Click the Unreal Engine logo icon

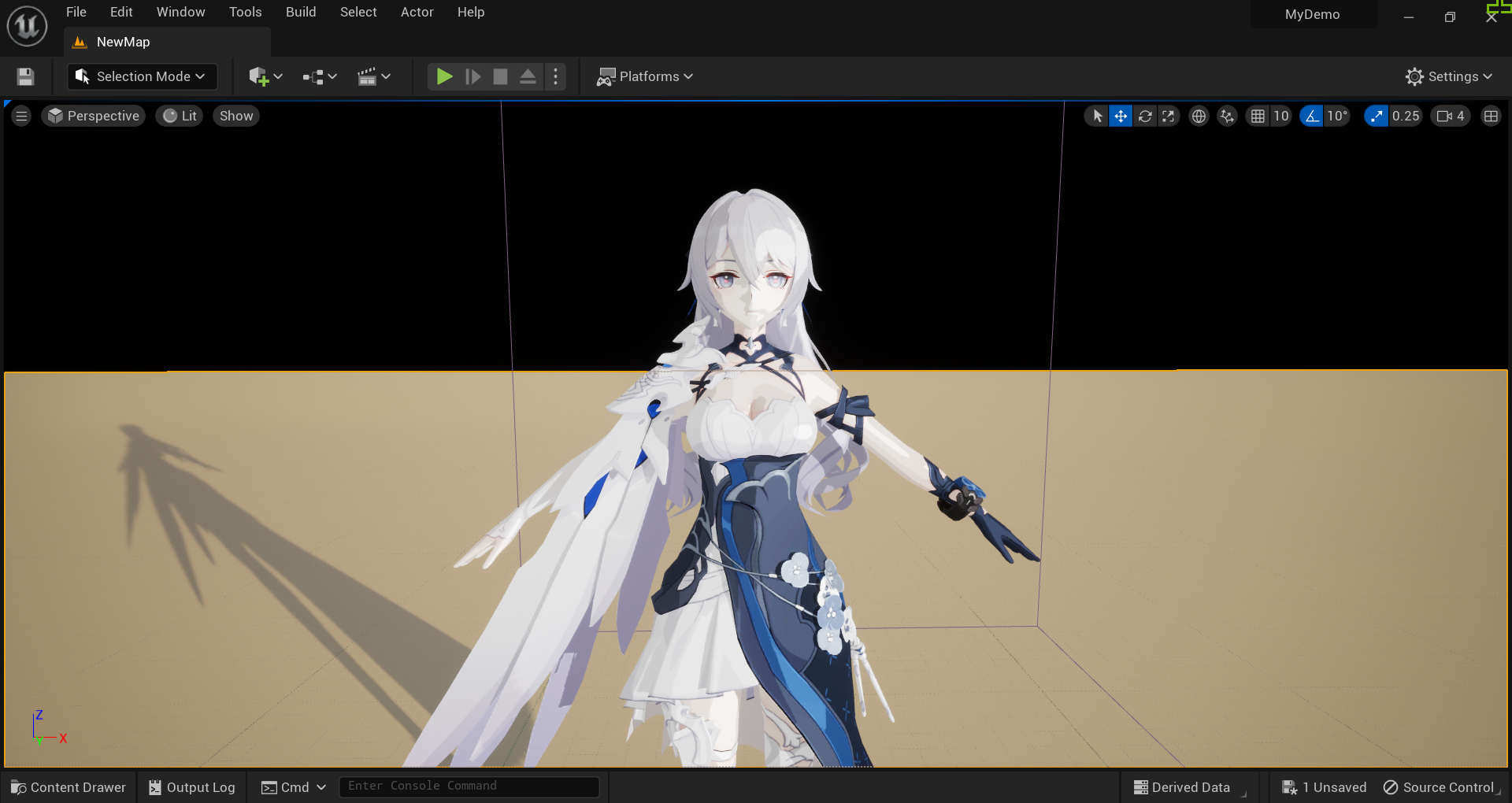click(27, 26)
